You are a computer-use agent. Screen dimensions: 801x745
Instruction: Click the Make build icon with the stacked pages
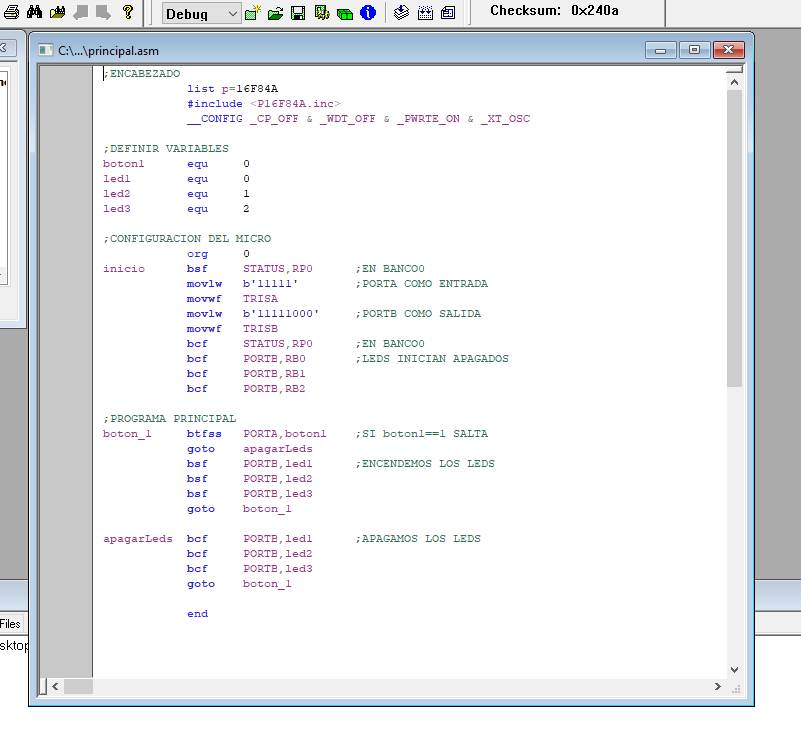[x=402, y=13]
